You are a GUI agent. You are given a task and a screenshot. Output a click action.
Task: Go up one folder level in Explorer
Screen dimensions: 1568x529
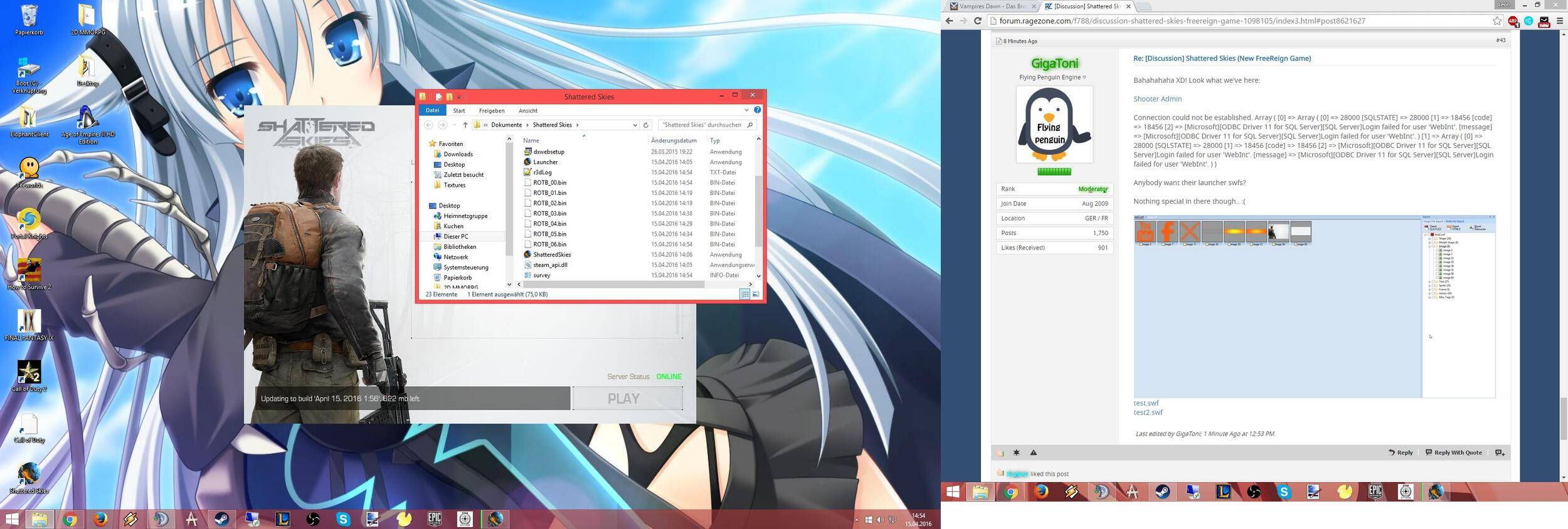(x=465, y=125)
